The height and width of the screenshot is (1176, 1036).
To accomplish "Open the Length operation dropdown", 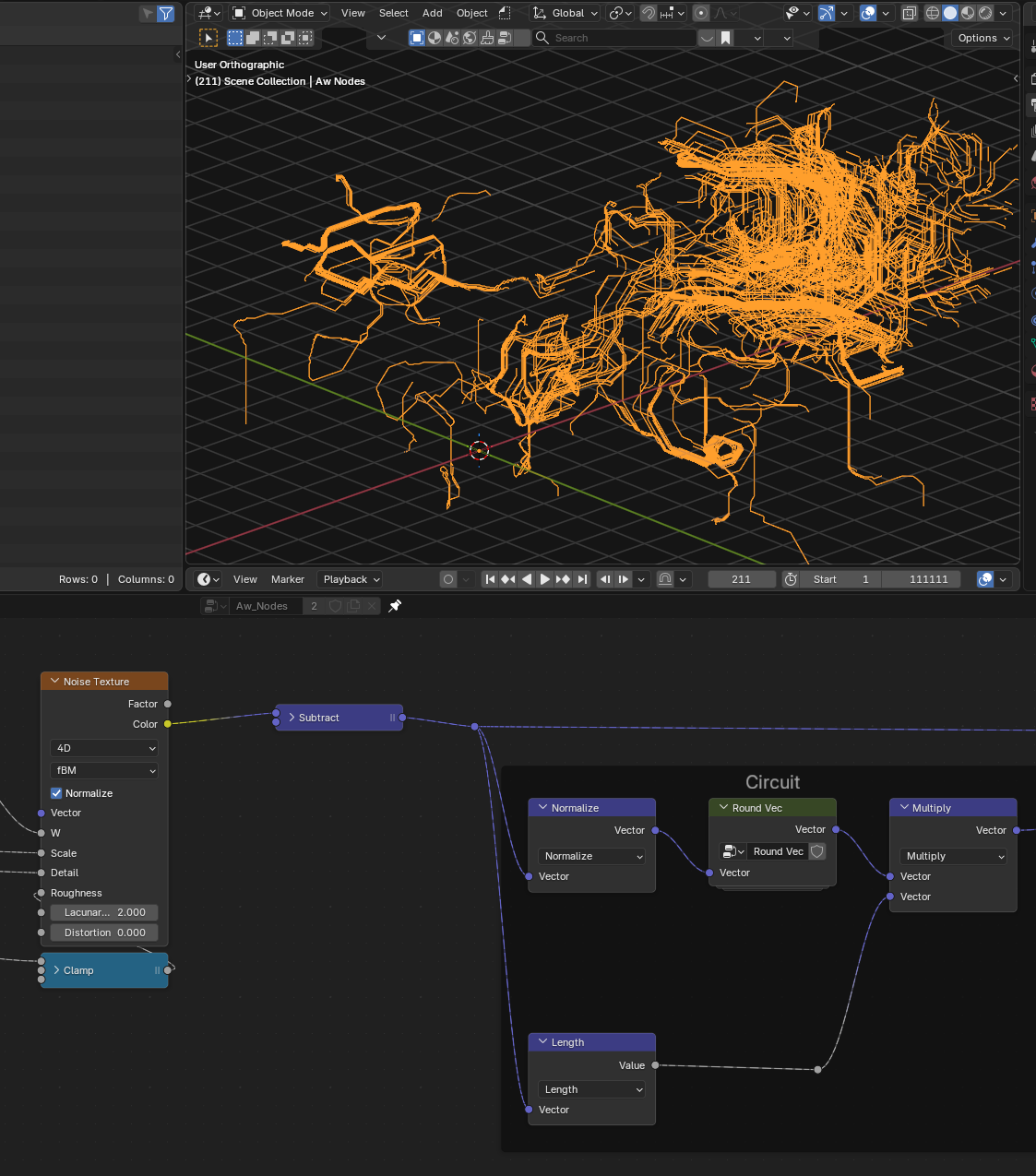I will (591, 1089).
